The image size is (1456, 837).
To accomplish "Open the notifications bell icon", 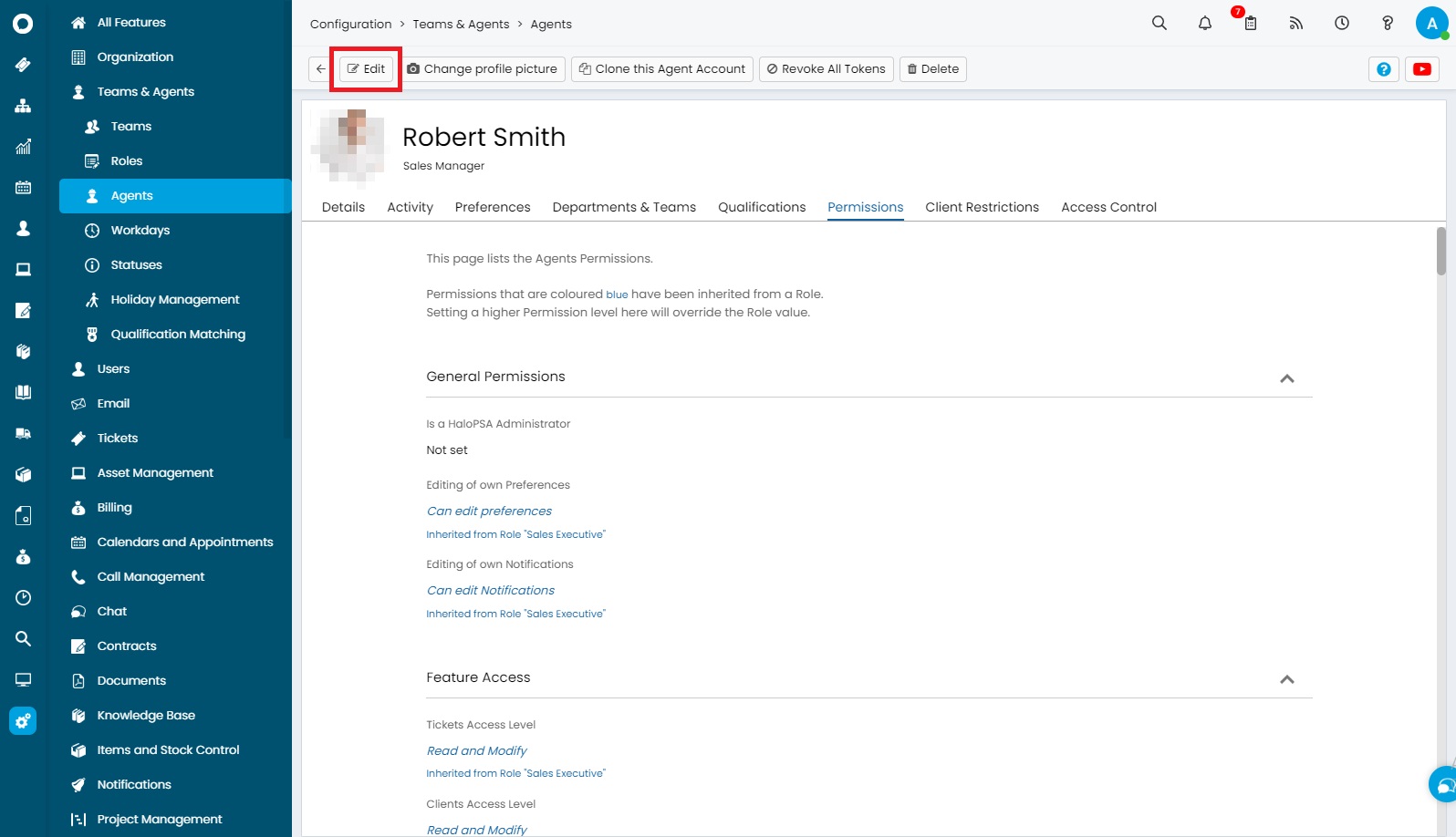I will [1204, 24].
